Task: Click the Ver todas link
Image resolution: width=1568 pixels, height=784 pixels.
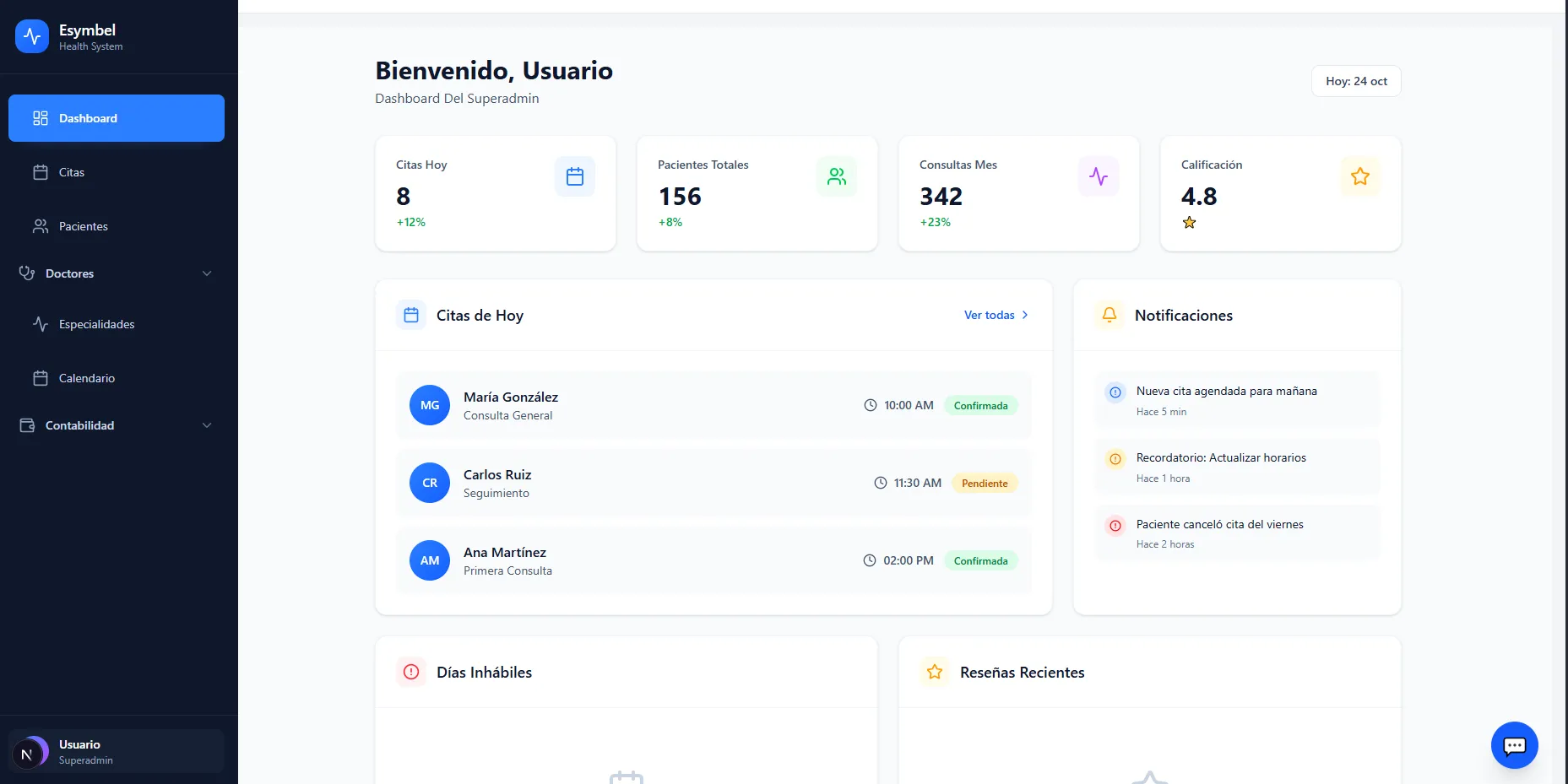Action: pyautogui.click(x=996, y=315)
